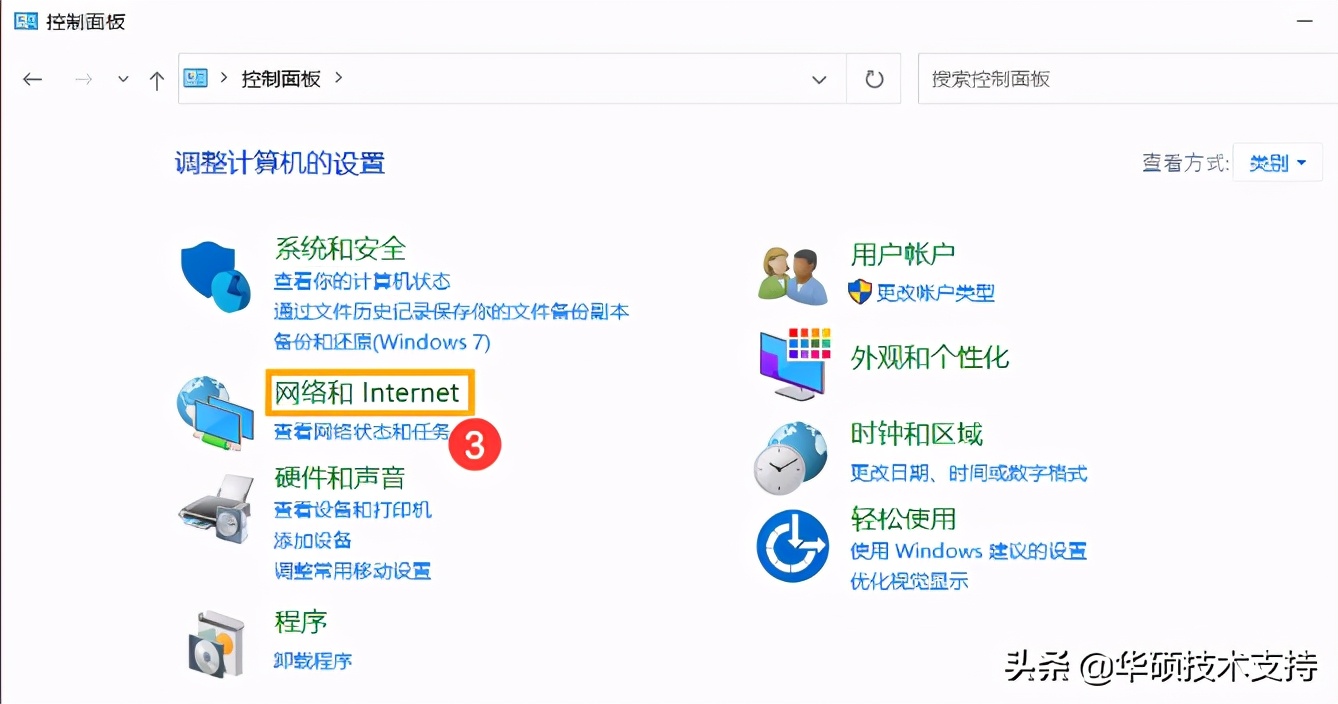Screen dimensions: 1338x704
Task: Open the 外观和个性化 monitor icon
Action: pos(793,361)
